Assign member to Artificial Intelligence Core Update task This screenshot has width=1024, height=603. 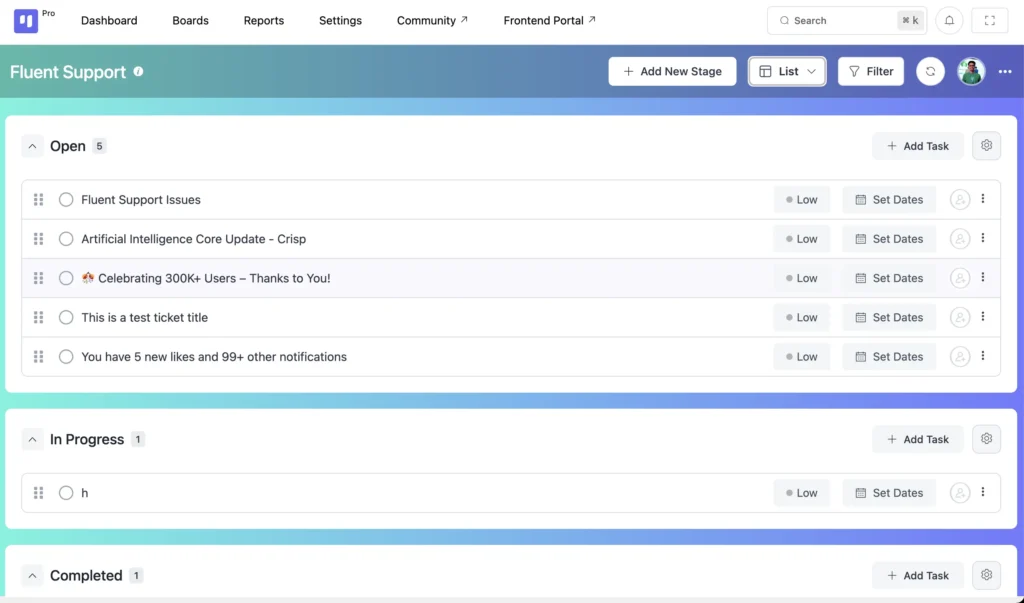(959, 239)
